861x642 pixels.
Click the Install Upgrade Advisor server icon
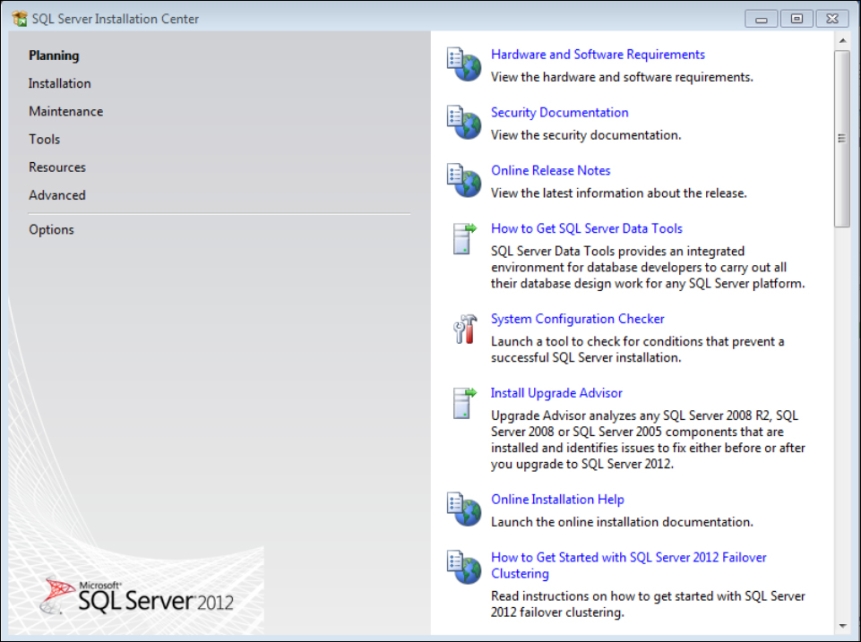pos(464,403)
